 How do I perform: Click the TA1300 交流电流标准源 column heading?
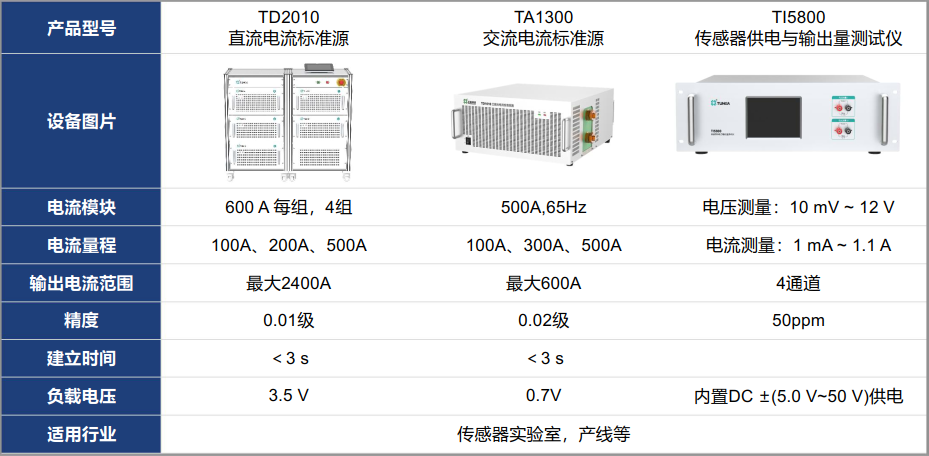tap(543, 28)
